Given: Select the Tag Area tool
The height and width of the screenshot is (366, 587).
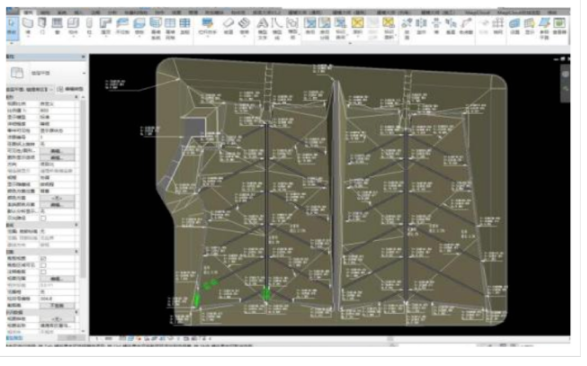Looking at the screenshot, I should (x=388, y=28).
